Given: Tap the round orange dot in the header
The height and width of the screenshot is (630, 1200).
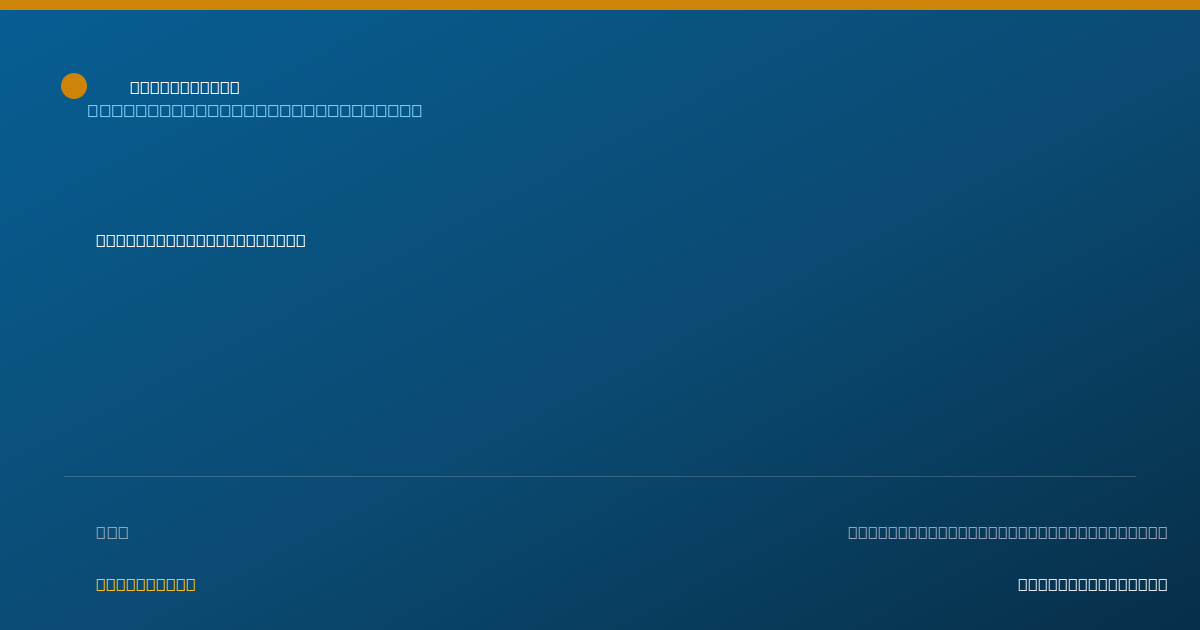Looking at the screenshot, I should pos(74,86).
